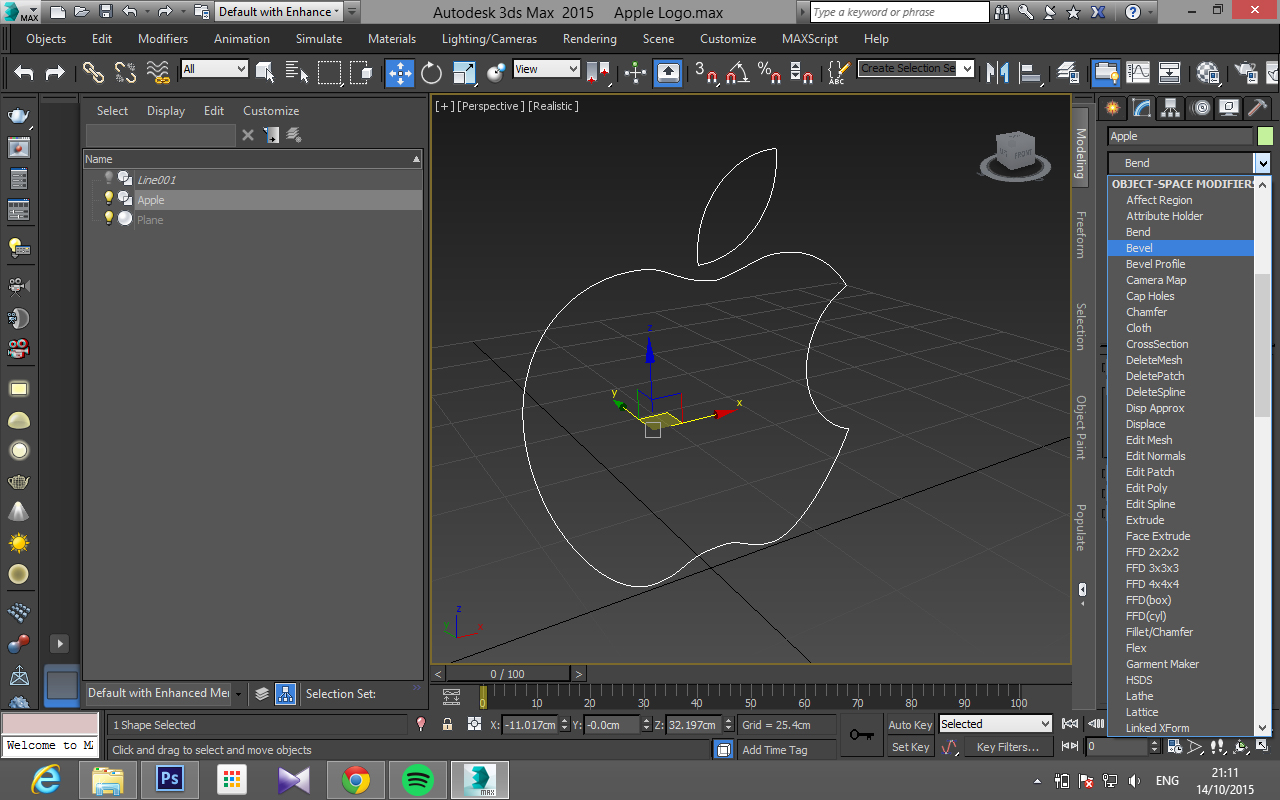Toggle the 3D Snaps button
Viewport: 1280px width, 800px height.
click(706, 72)
